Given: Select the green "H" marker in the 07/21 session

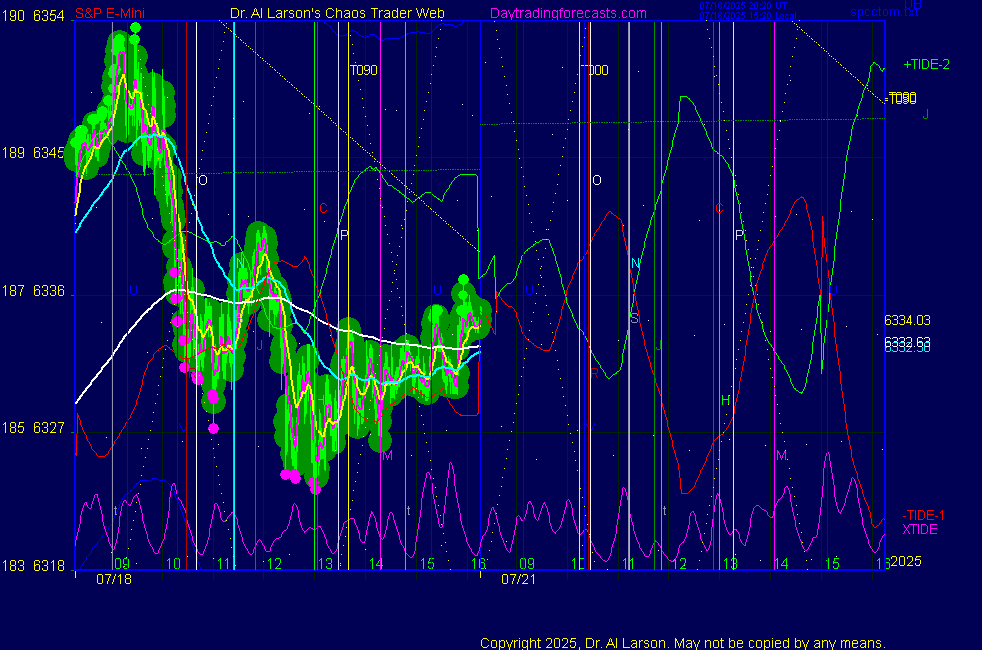Looking at the screenshot, I should [x=726, y=400].
